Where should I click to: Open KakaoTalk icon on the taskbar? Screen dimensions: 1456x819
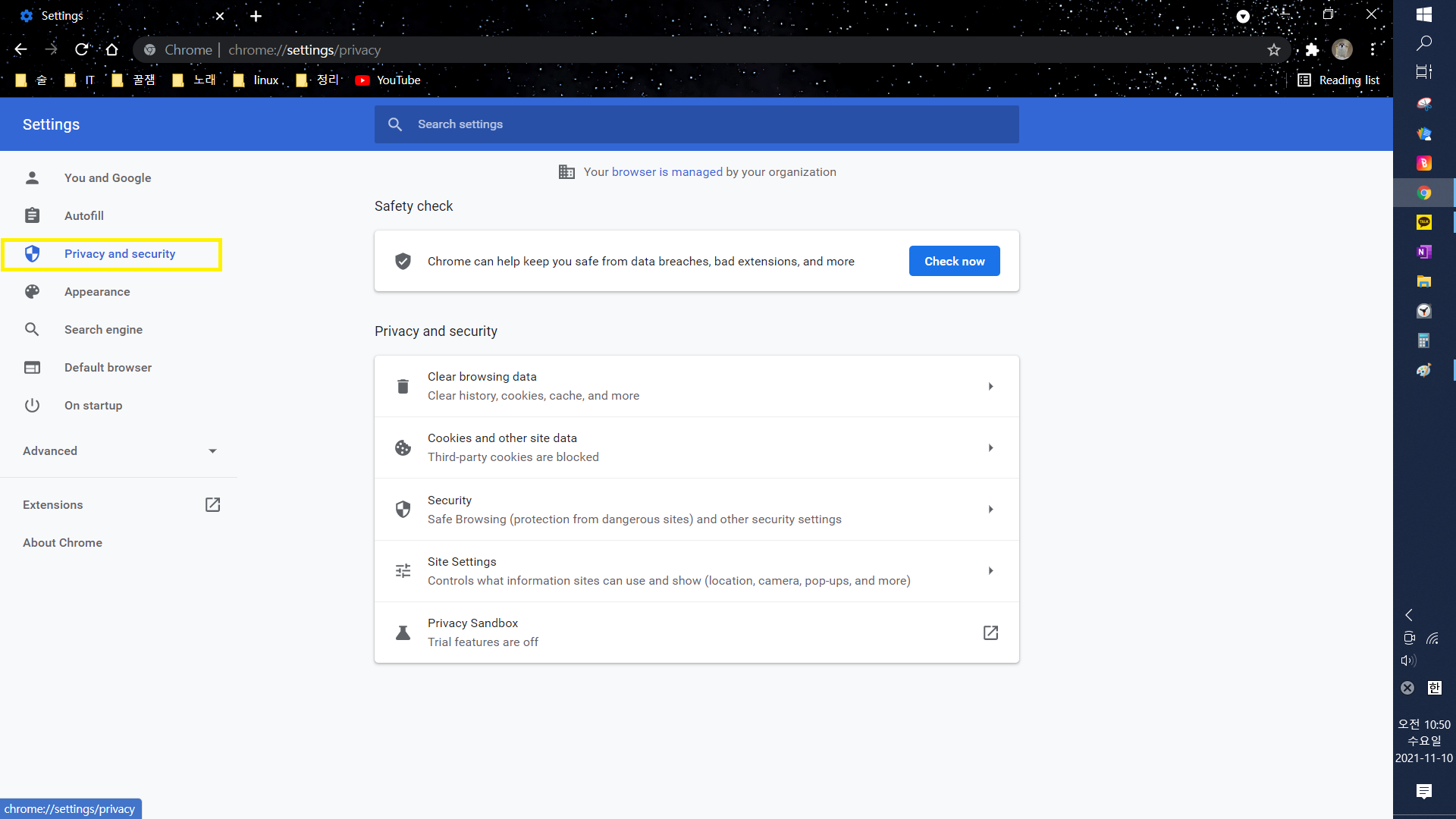tap(1424, 222)
